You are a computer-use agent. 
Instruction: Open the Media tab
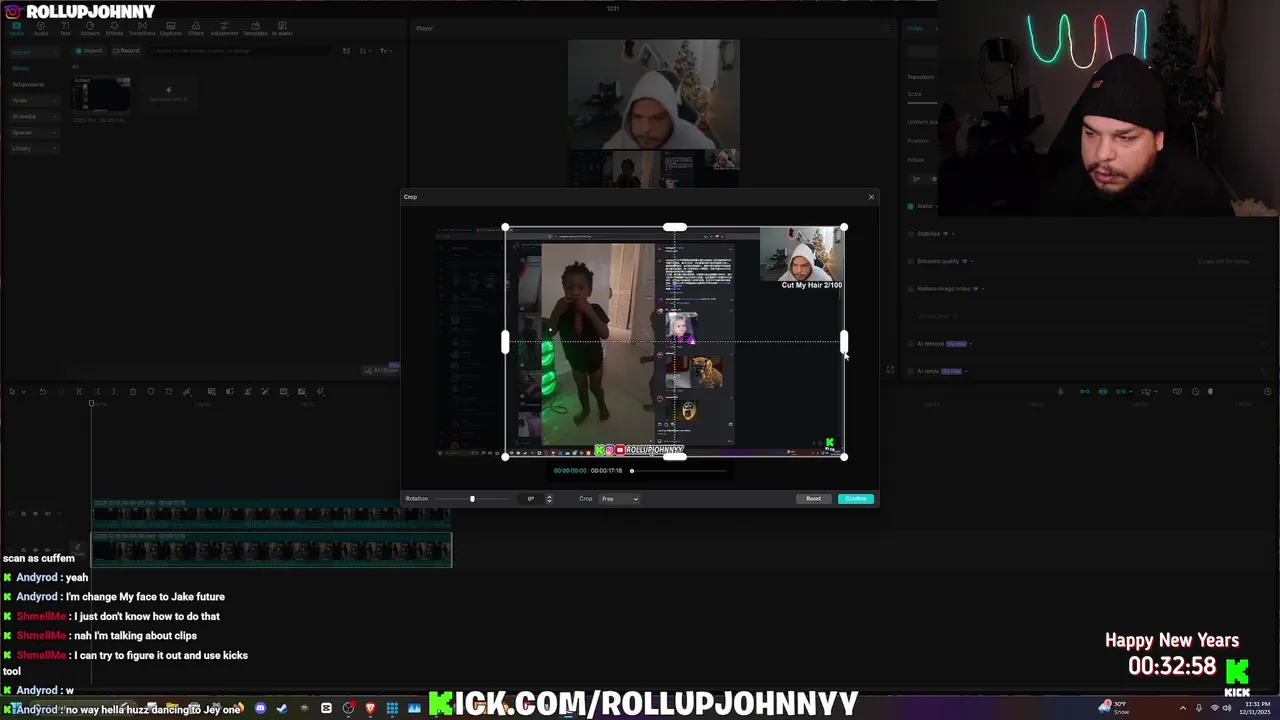[17, 29]
